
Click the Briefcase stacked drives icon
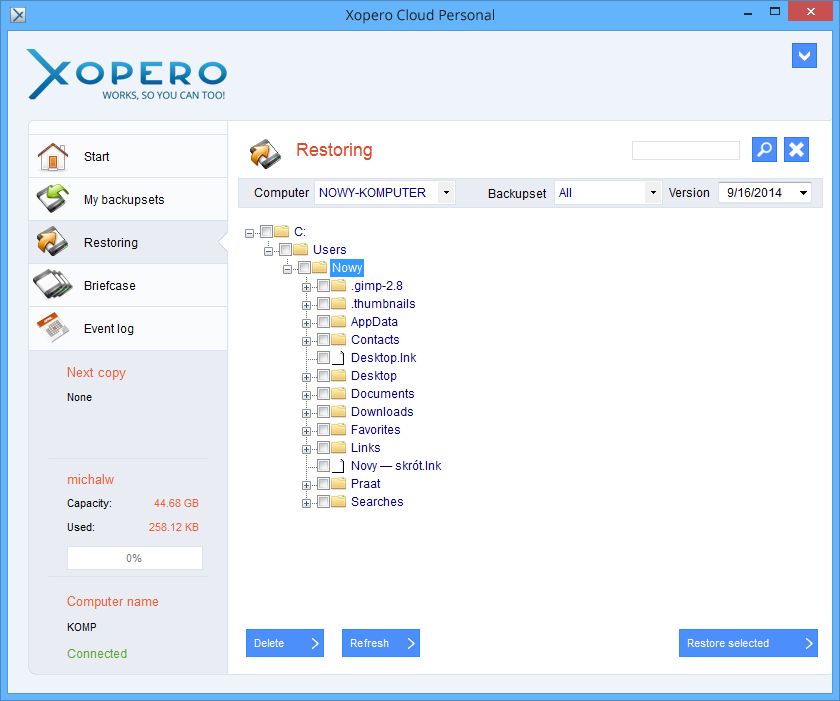tap(52, 284)
